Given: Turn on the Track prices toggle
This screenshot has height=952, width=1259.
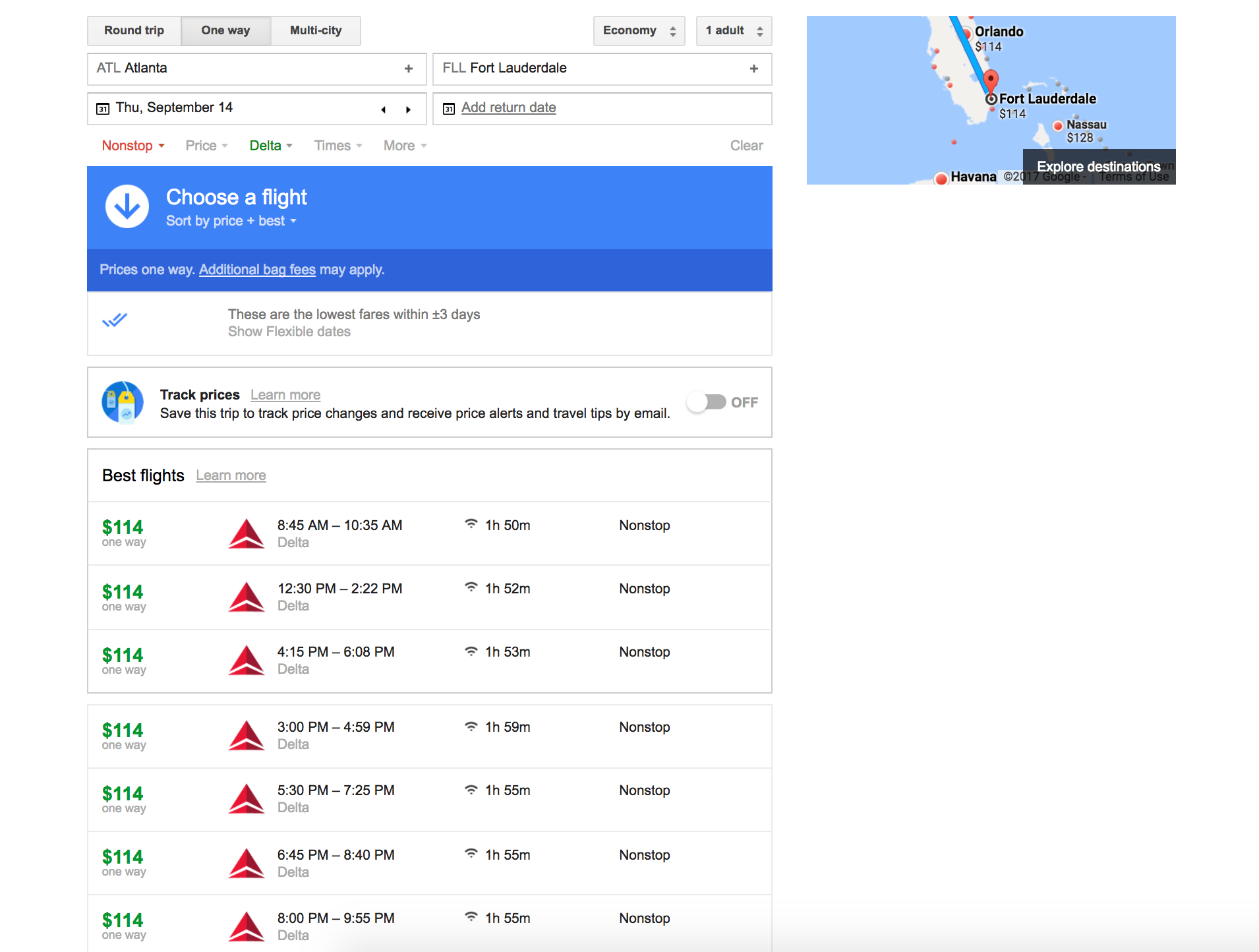Looking at the screenshot, I should coord(706,402).
